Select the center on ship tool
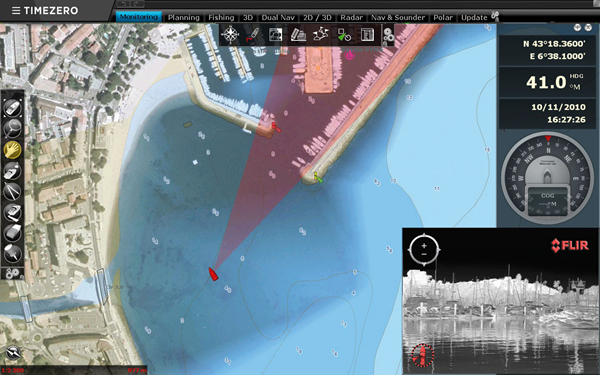600x375 pixels. (12, 108)
